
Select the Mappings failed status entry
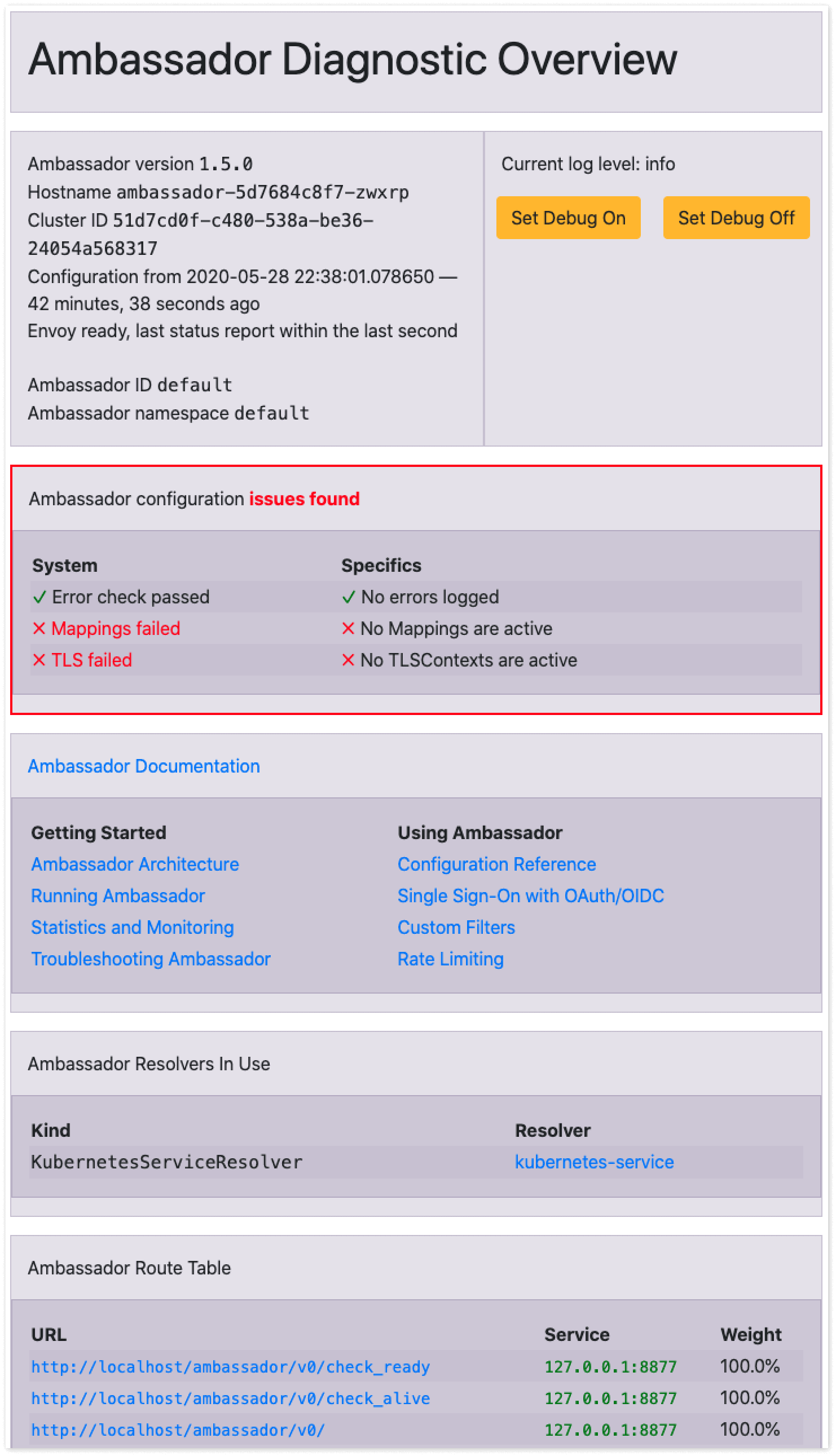[116, 628]
